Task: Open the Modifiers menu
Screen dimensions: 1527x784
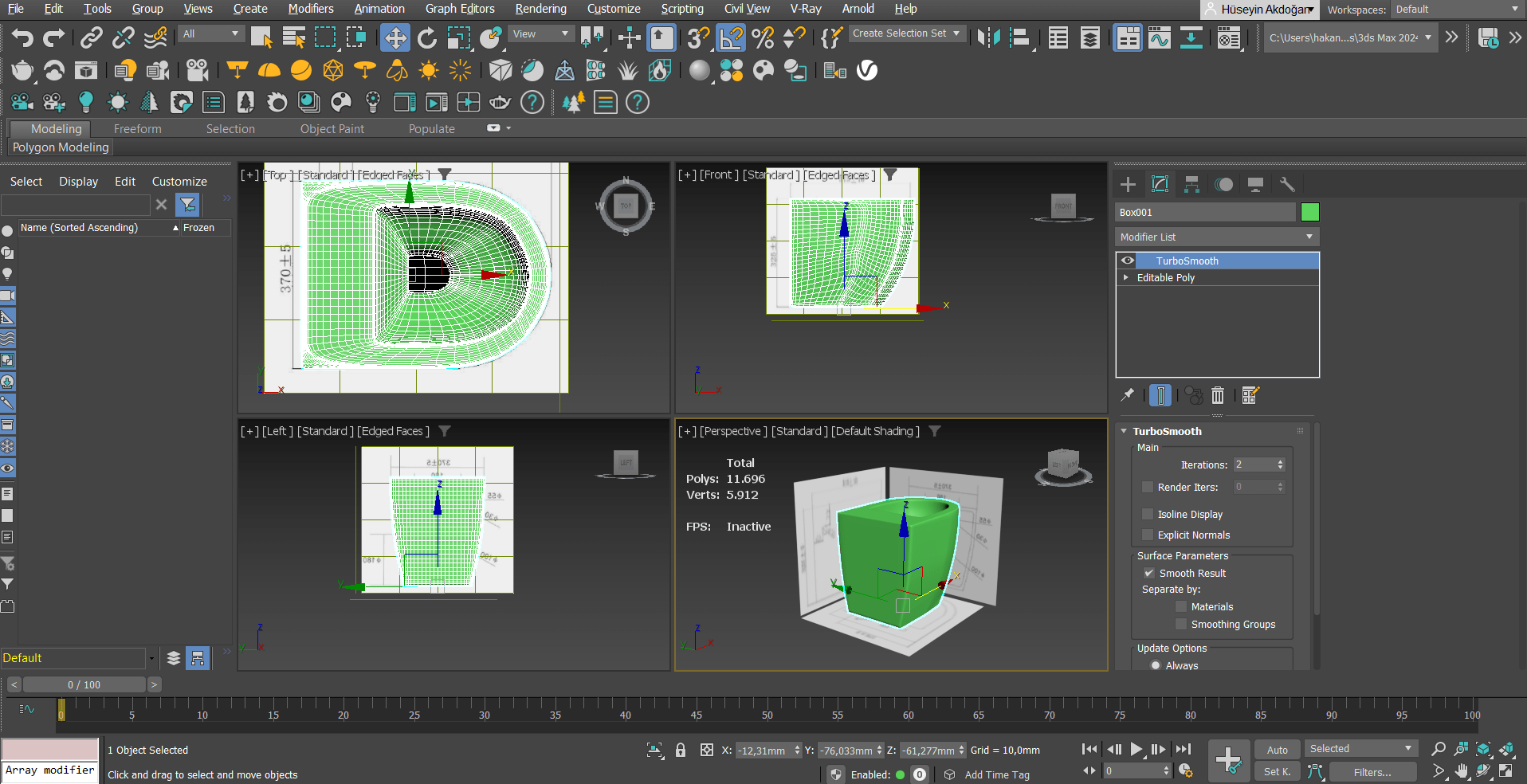Action: [310, 9]
